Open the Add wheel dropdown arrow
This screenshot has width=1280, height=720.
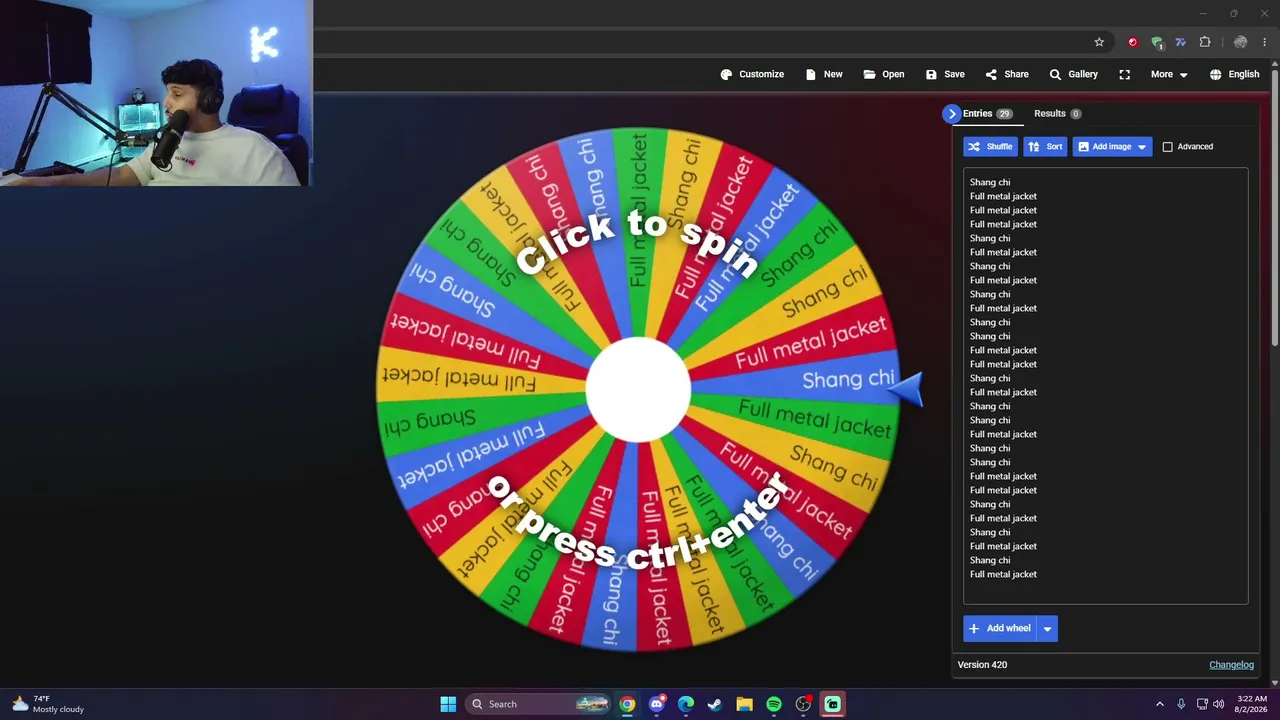pyautogui.click(x=1047, y=628)
